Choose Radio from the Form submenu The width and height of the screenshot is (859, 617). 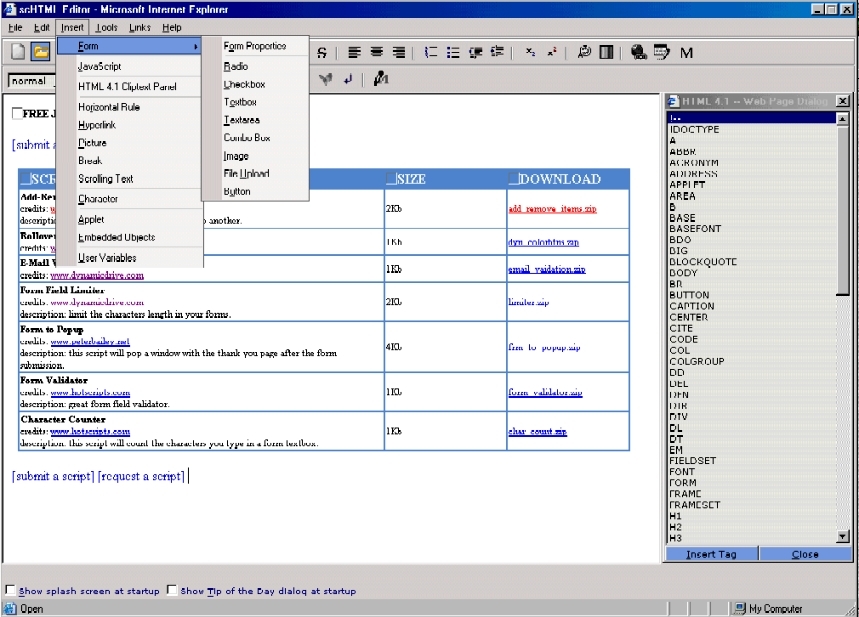point(255,66)
